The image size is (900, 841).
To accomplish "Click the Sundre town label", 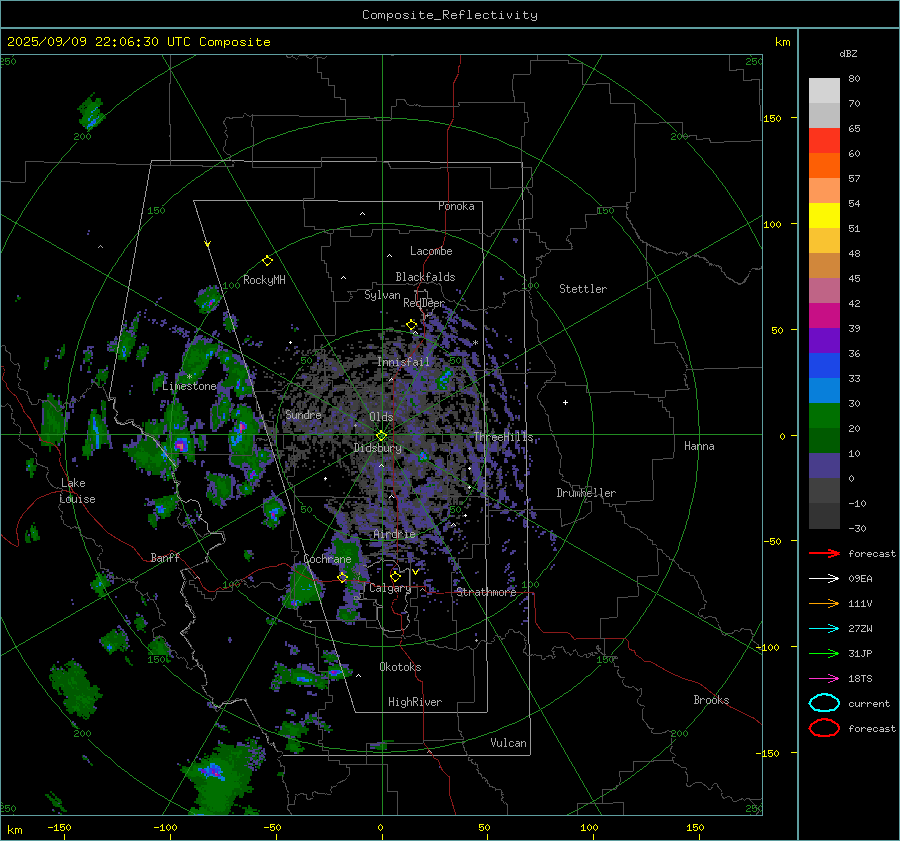I will point(303,414).
